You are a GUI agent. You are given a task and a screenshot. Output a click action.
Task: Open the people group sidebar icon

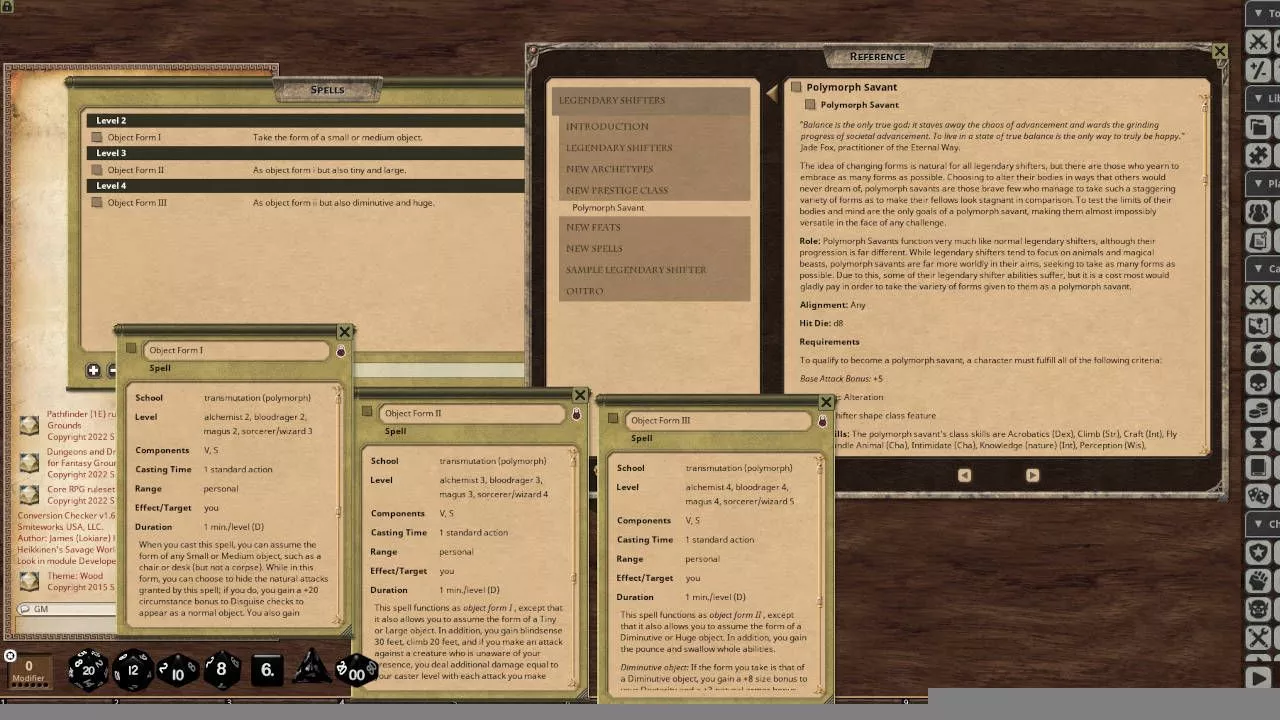[x=1259, y=212]
